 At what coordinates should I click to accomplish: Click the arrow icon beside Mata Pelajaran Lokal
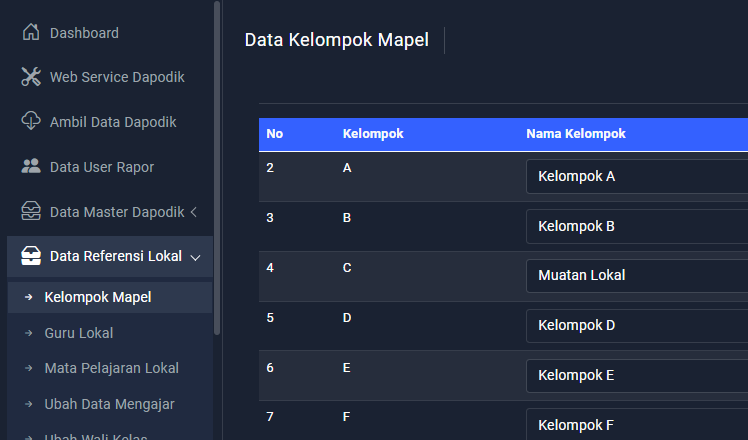click(x=29, y=368)
